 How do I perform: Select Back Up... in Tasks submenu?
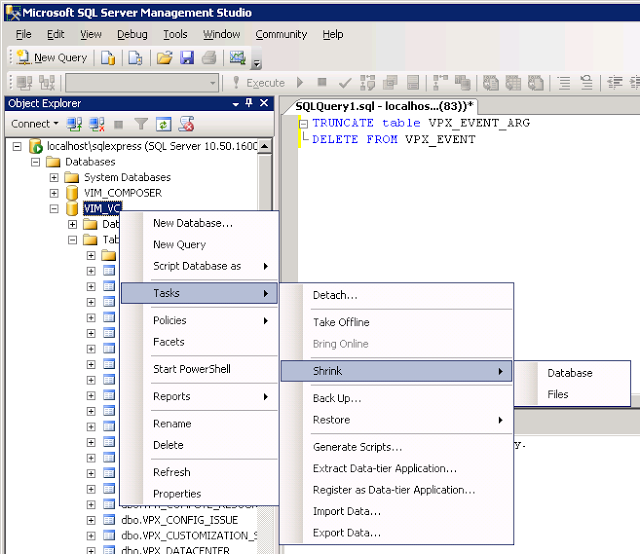coord(337,399)
